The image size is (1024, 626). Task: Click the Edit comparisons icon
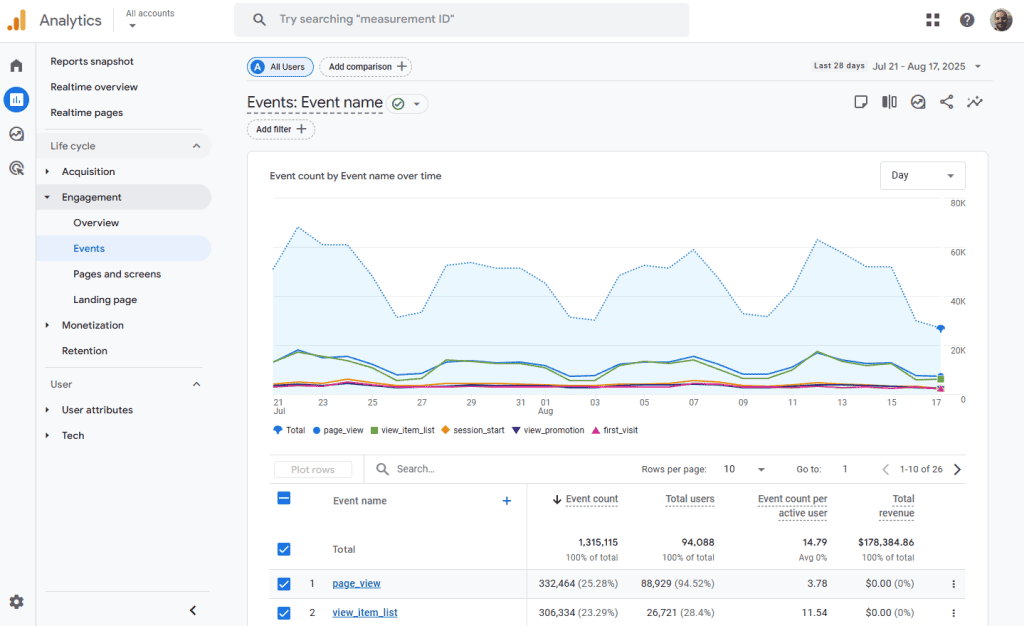(x=889, y=102)
